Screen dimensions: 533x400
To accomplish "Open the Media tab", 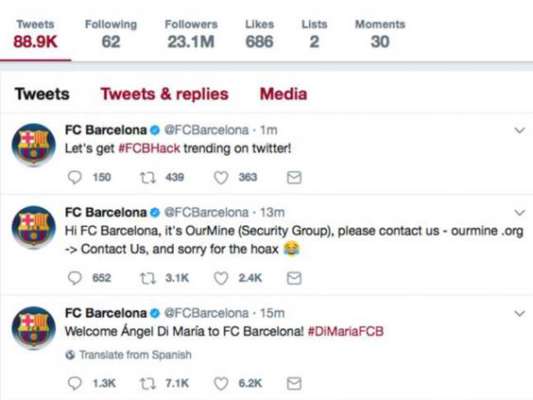I will [283, 94].
